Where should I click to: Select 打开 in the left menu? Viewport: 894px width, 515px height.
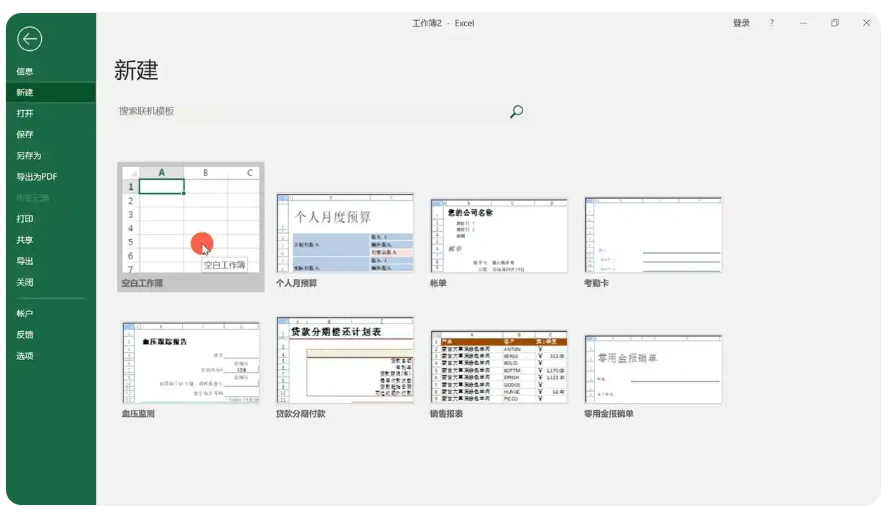pos(25,113)
